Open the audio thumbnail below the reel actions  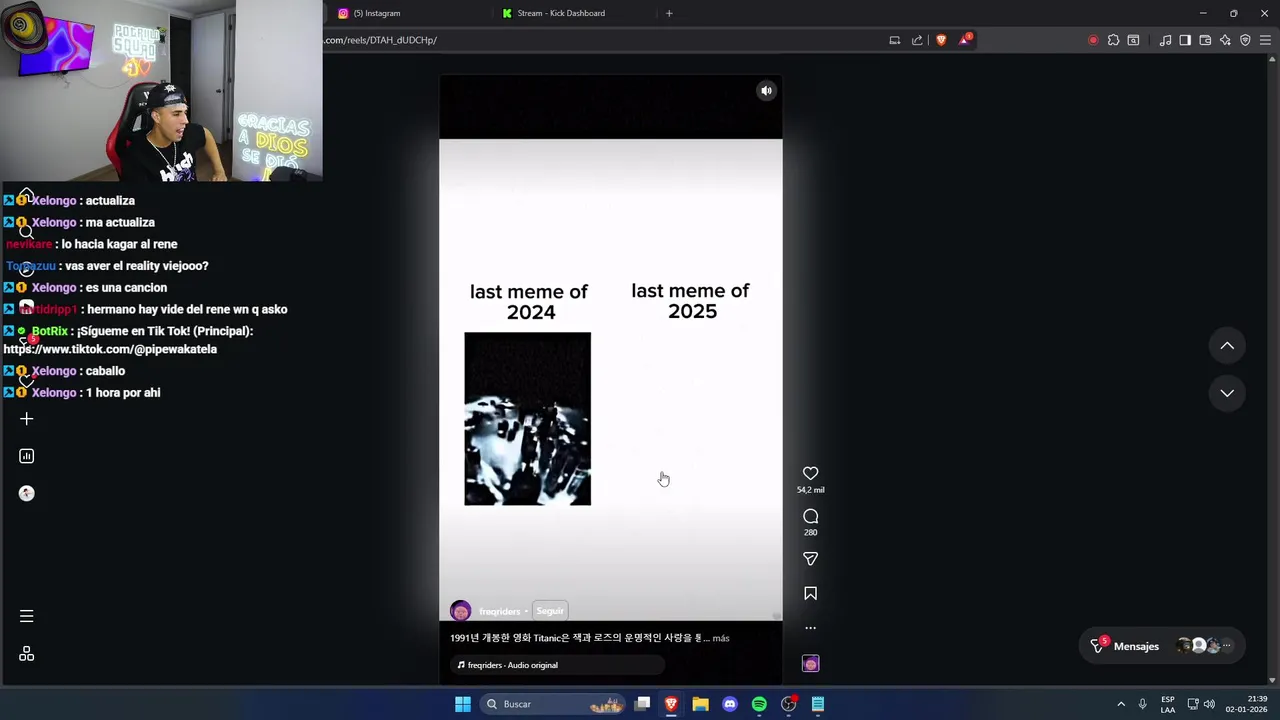click(810, 664)
